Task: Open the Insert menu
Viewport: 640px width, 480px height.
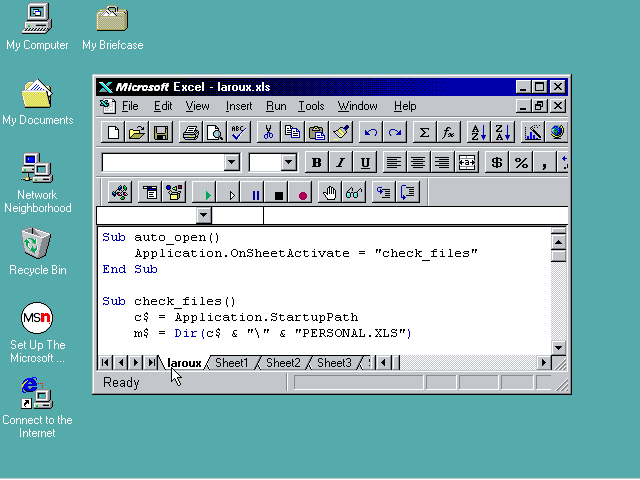Action: [x=239, y=106]
